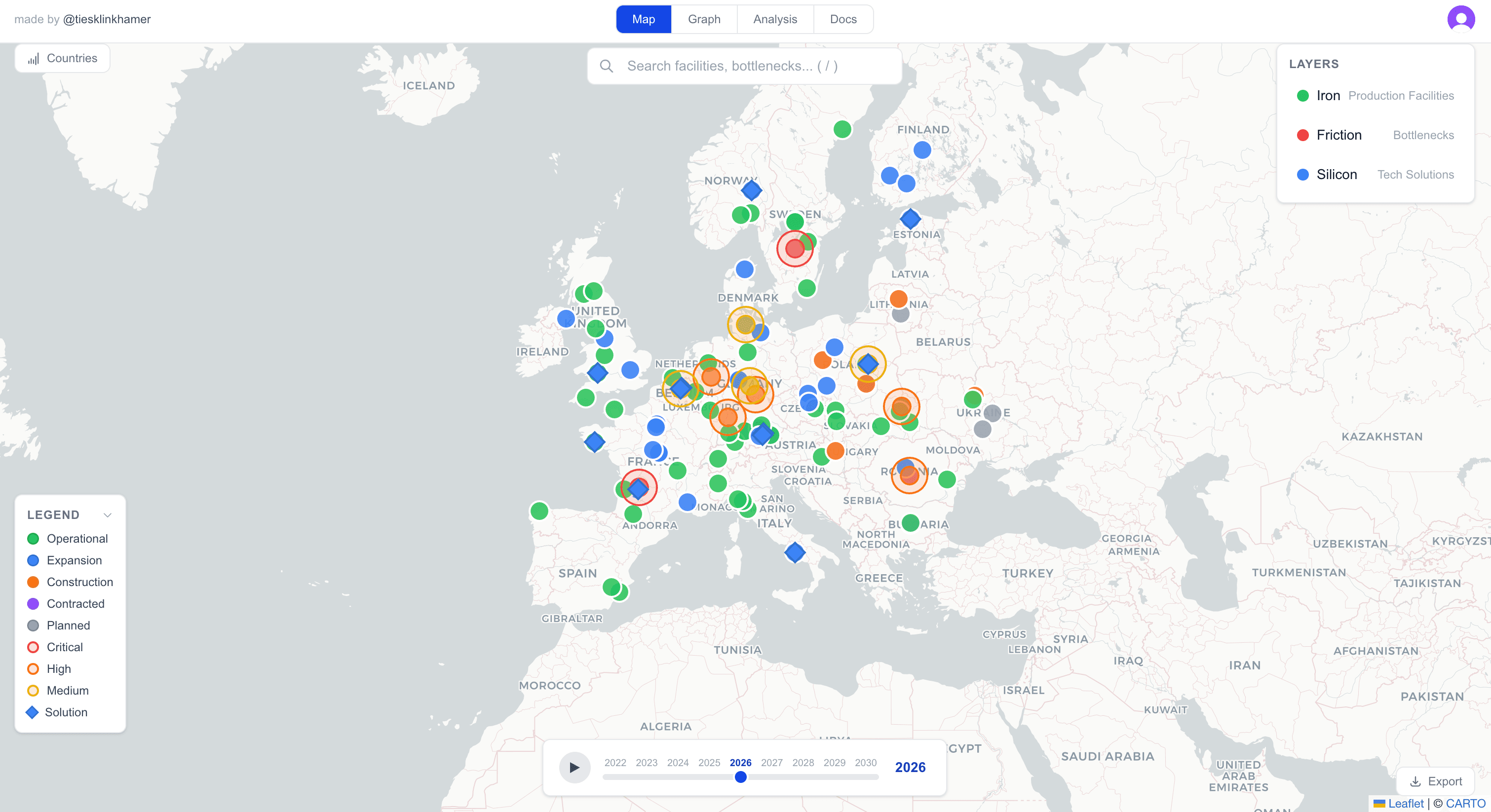Open the CARTO attribution link
The image size is (1491, 812).
pos(1467,803)
